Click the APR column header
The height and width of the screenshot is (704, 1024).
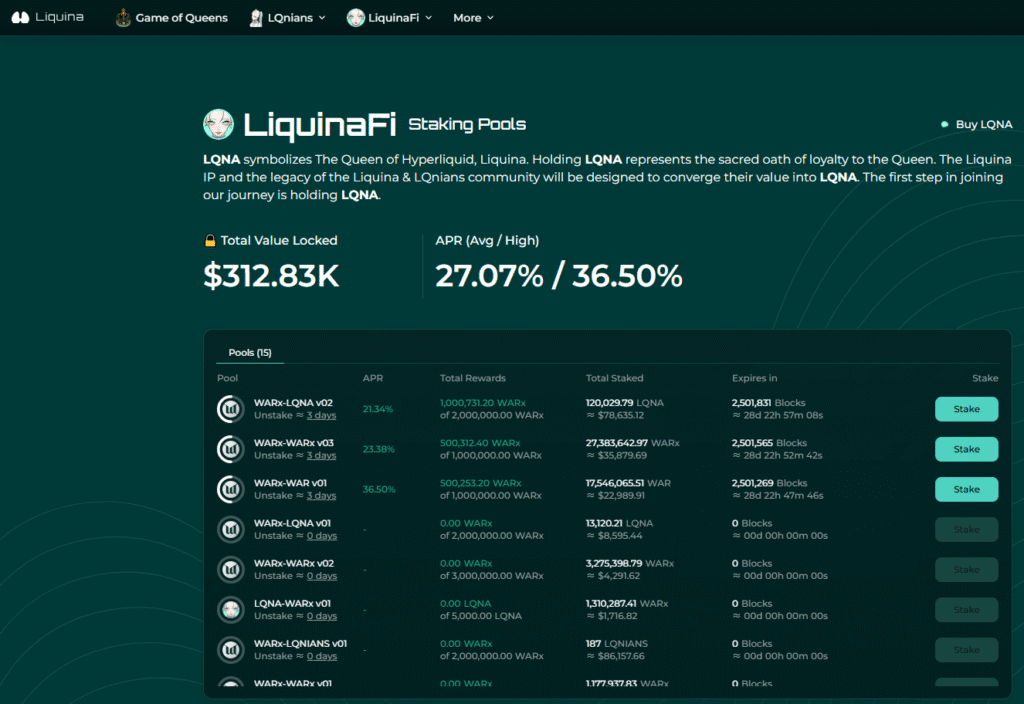coord(372,378)
